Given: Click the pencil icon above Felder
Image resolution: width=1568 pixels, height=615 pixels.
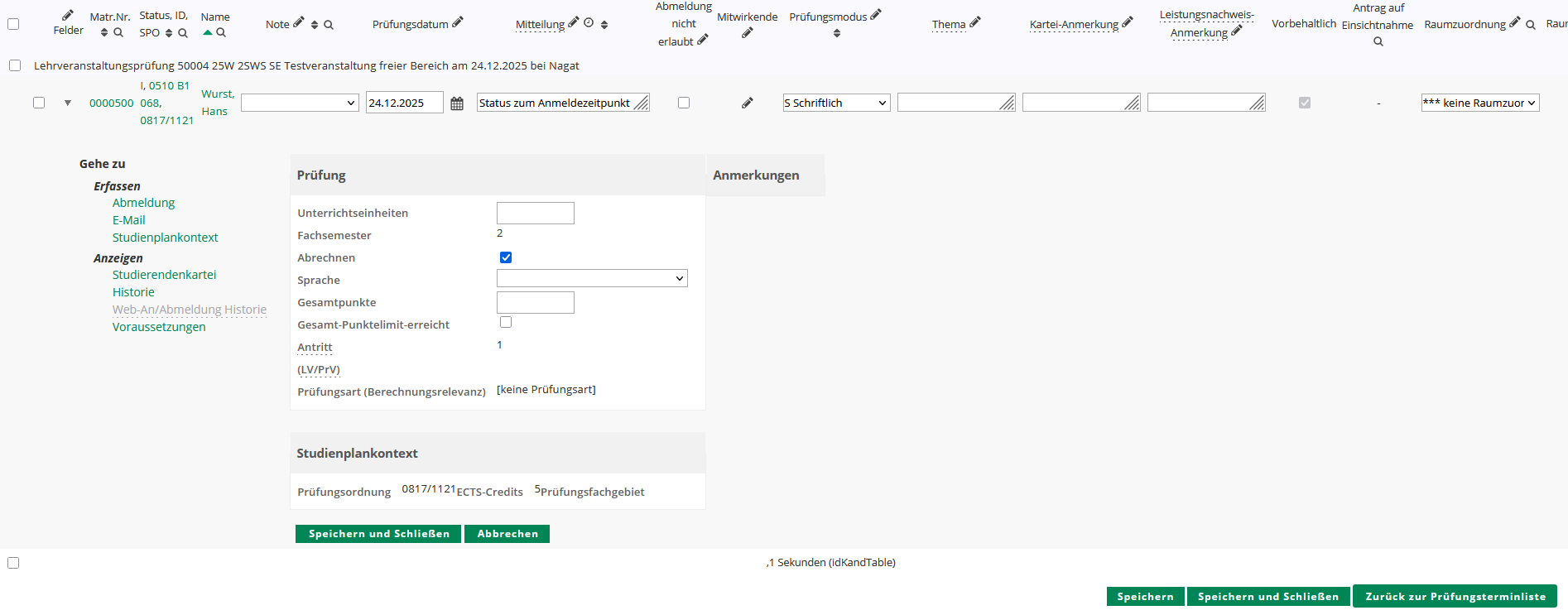Looking at the screenshot, I should [x=68, y=15].
